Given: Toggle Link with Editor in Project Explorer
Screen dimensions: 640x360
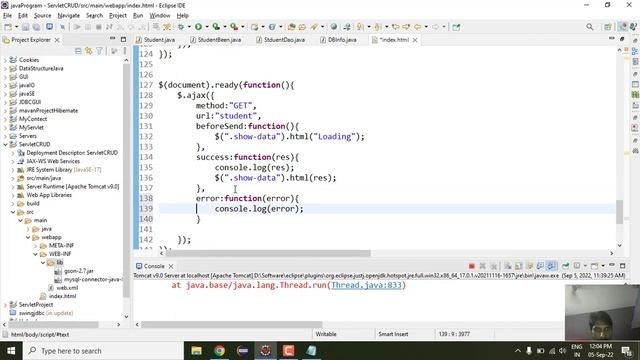Looking at the screenshot, I should [x=89, y=51].
